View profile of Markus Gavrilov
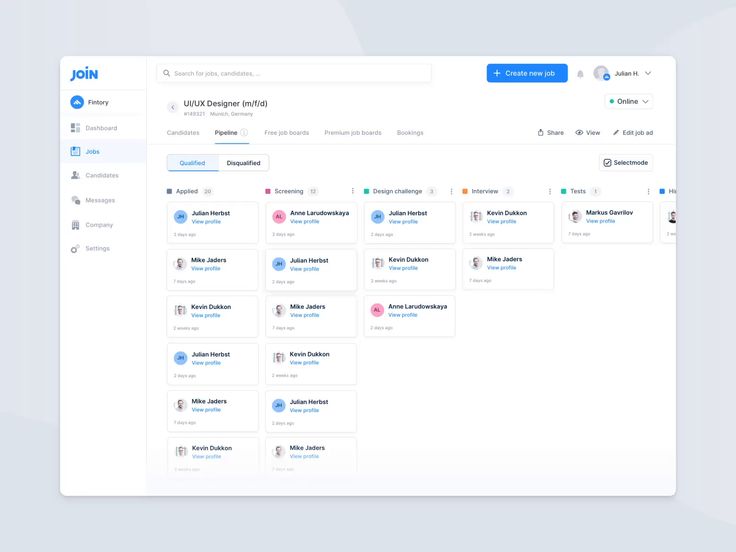Screen dimensions: 736x552 pyautogui.click(x=600, y=221)
